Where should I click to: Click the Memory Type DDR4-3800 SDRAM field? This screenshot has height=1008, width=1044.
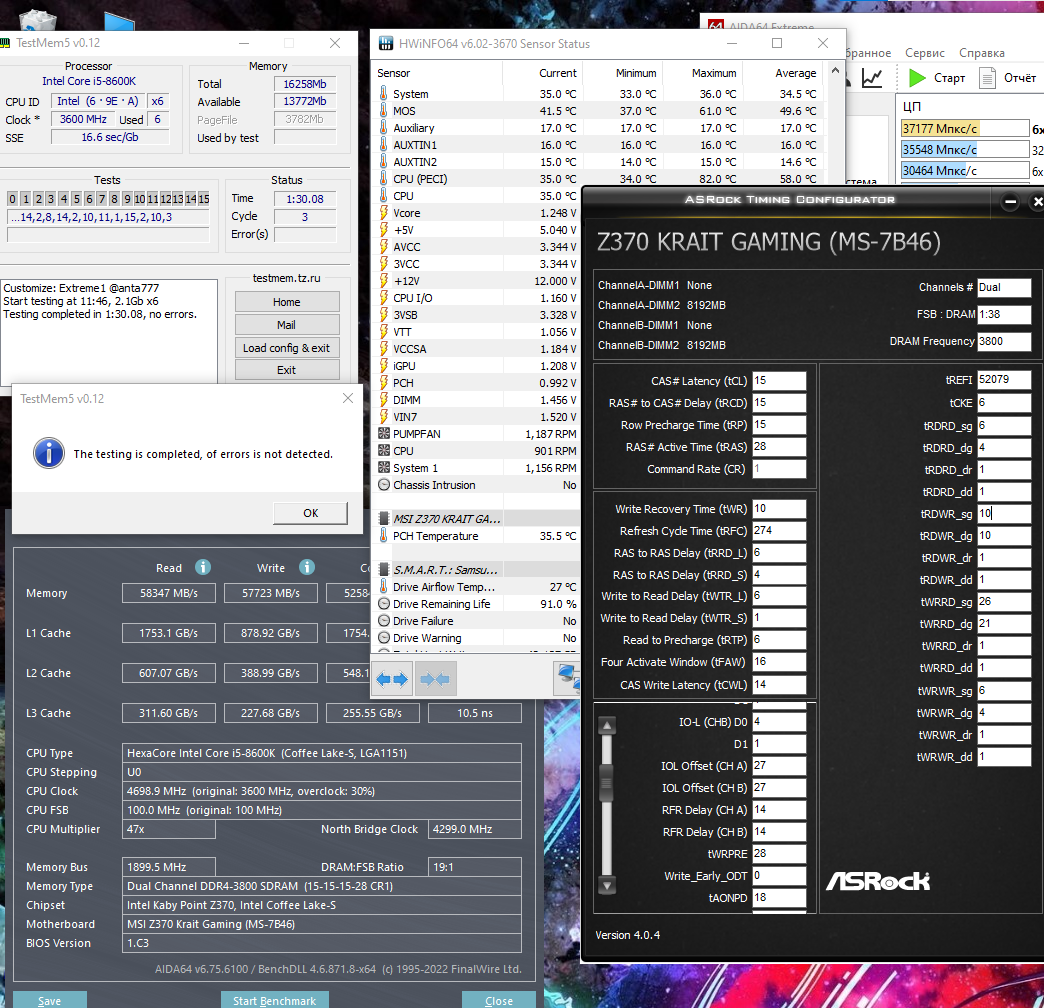322,886
